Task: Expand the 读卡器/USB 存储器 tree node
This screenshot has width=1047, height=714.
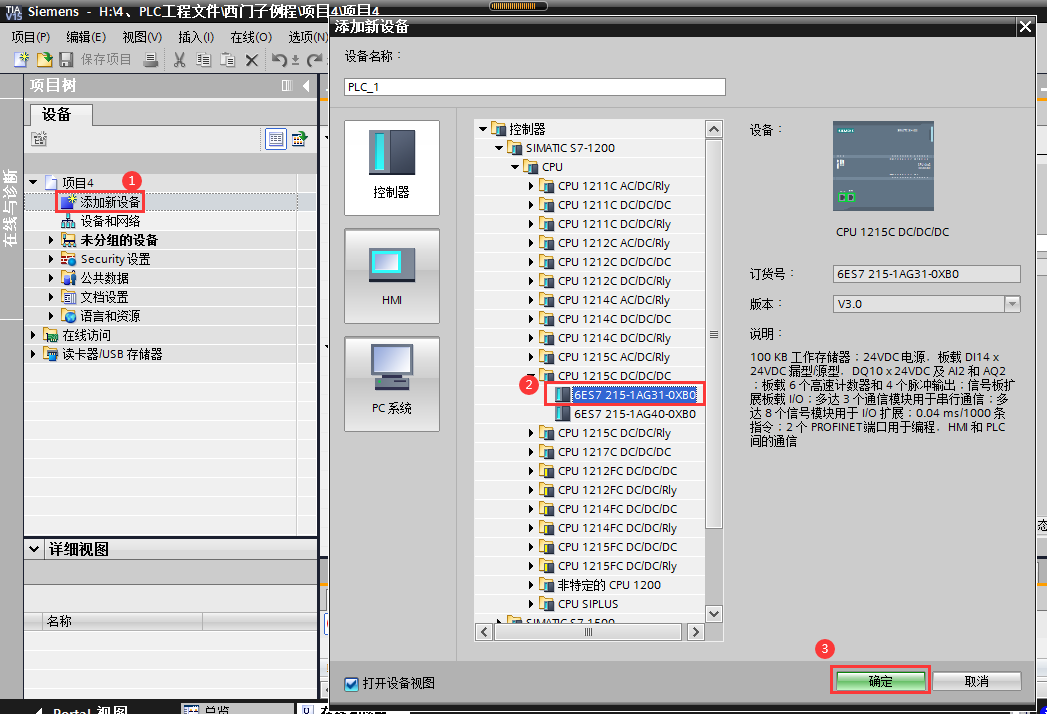Action: pyautogui.click(x=33, y=354)
